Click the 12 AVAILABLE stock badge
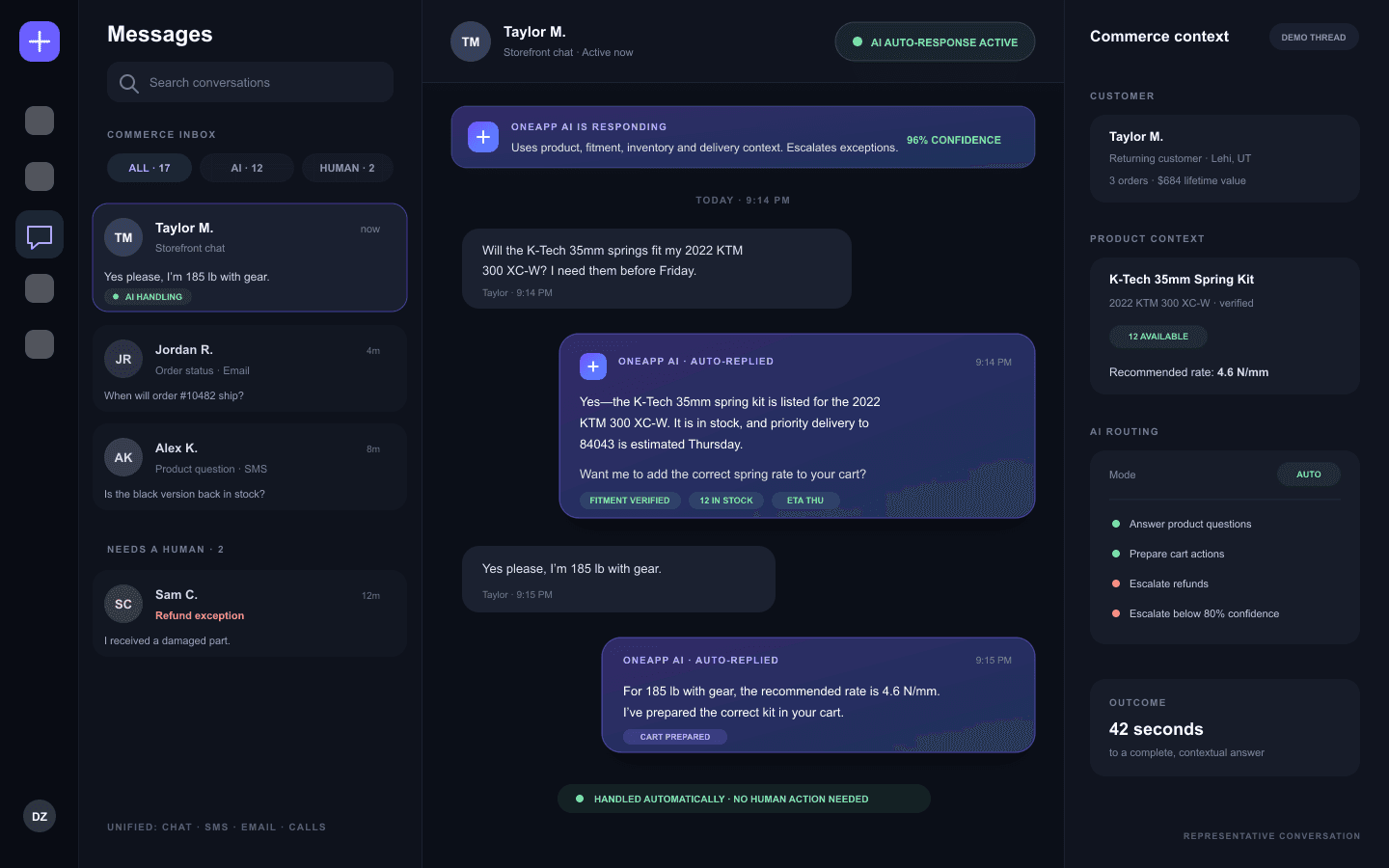This screenshot has height=868, width=1389. [x=1158, y=337]
